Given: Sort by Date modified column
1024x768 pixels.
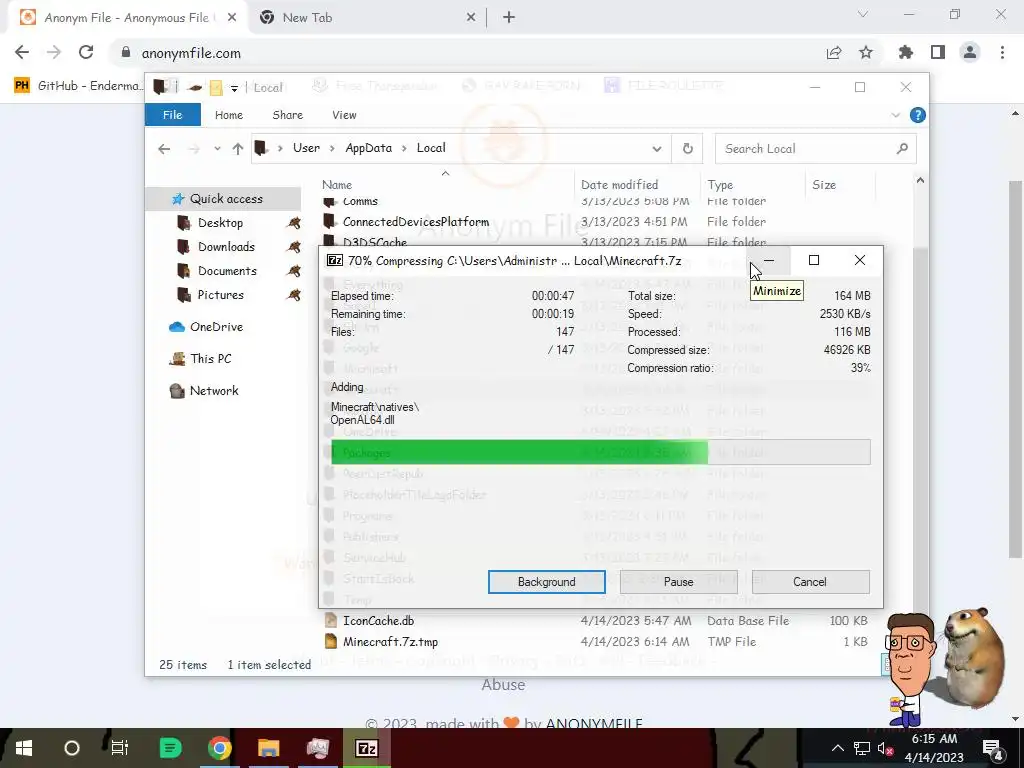Looking at the screenshot, I should click(x=619, y=185).
